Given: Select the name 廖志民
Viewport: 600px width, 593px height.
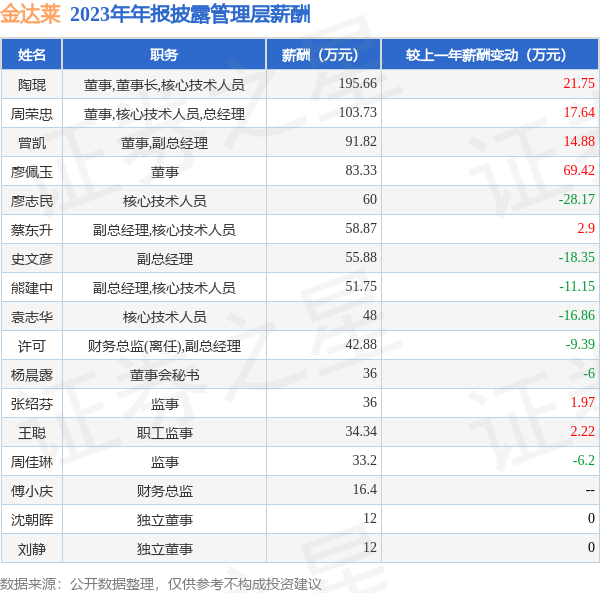Looking at the screenshot, I should click(32, 201).
